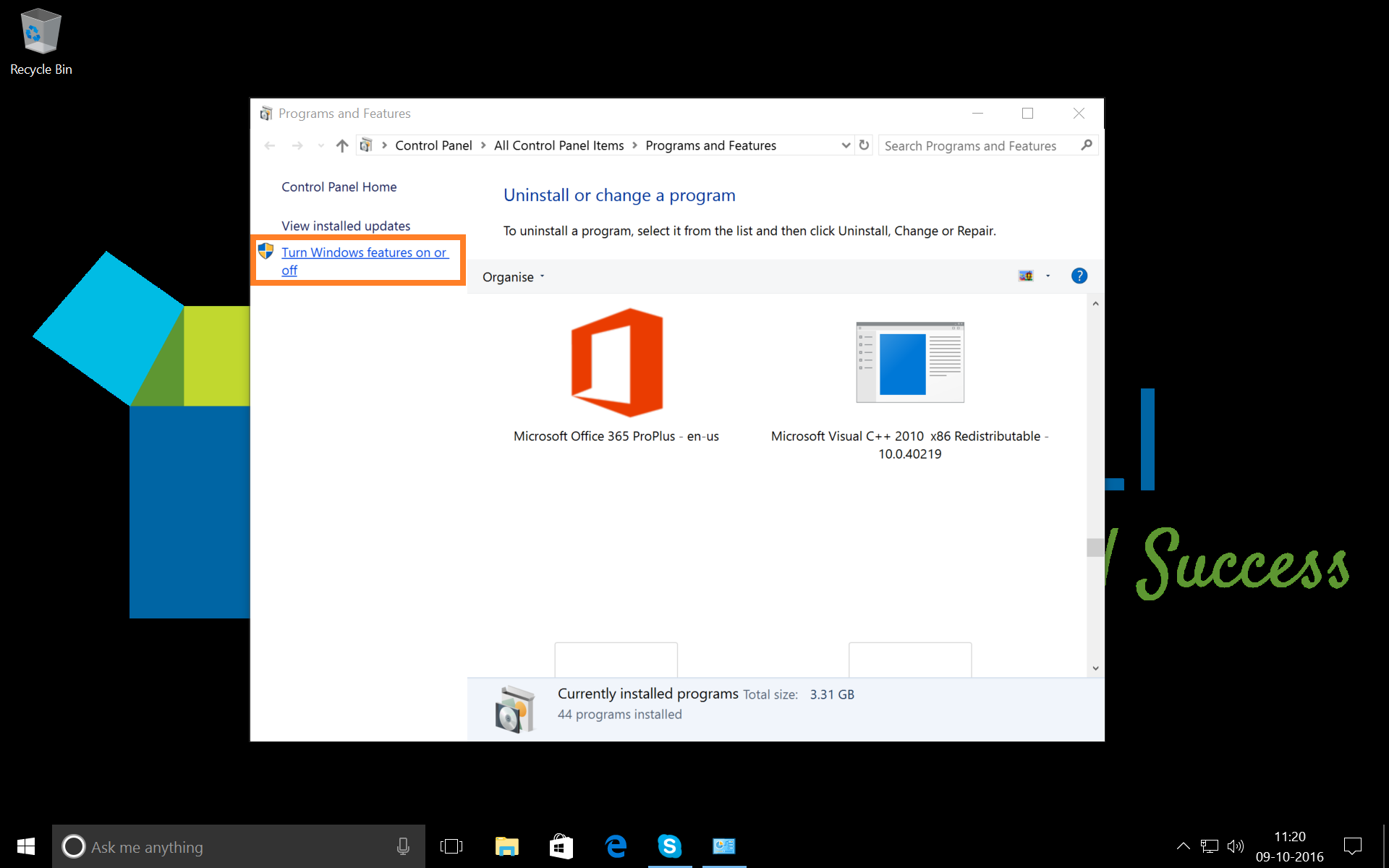This screenshot has height=868, width=1389.
Task: Go up one level with the Up arrow
Action: pos(342,145)
